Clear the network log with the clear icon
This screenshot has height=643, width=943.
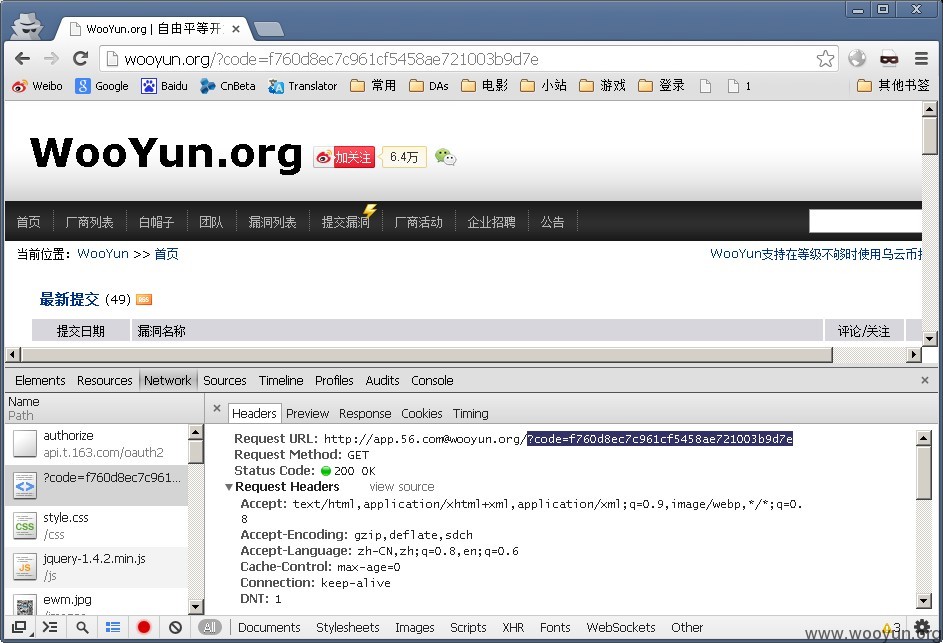coord(175,627)
